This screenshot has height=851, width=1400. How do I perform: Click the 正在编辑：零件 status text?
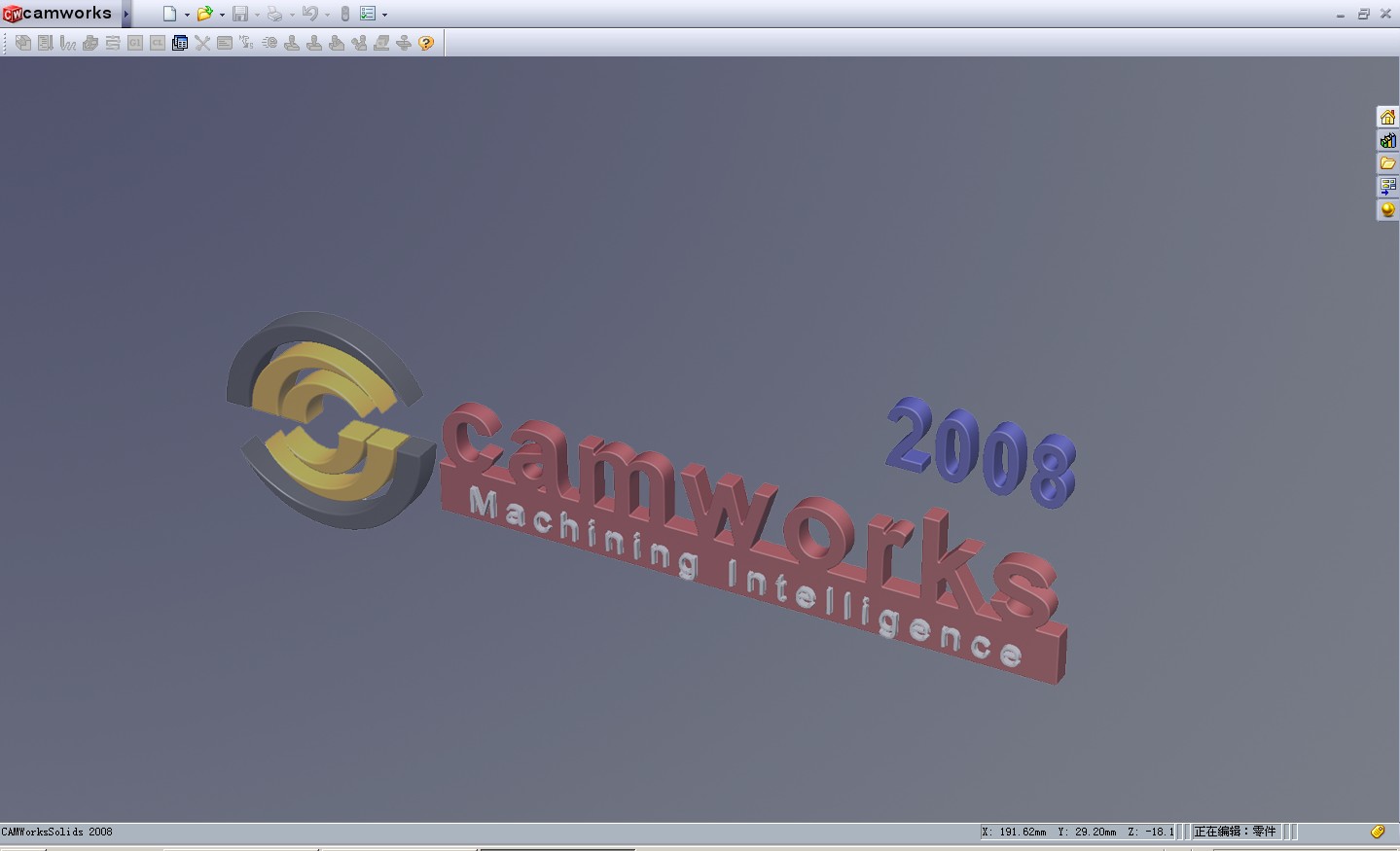tap(1235, 832)
